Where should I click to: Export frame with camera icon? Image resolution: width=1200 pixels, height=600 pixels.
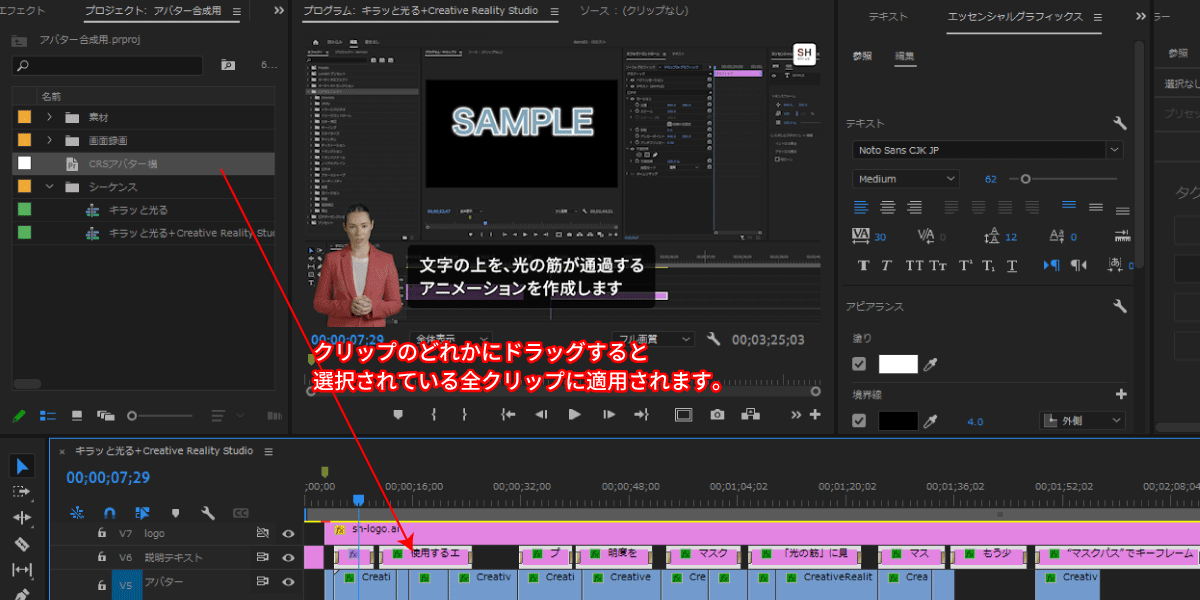tap(717, 414)
